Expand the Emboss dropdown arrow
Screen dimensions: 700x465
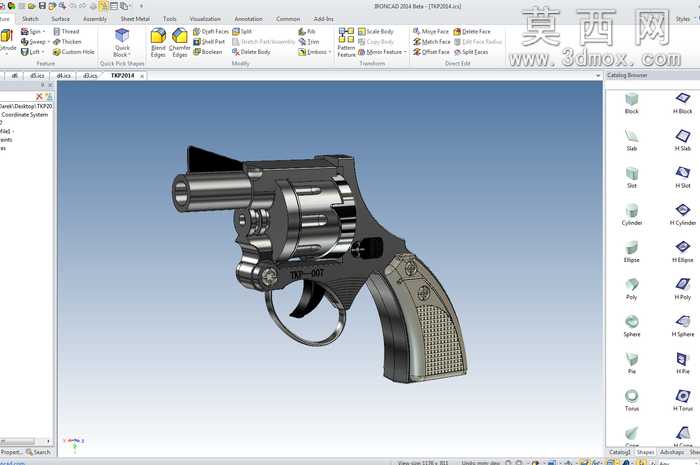click(x=330, y=52)
